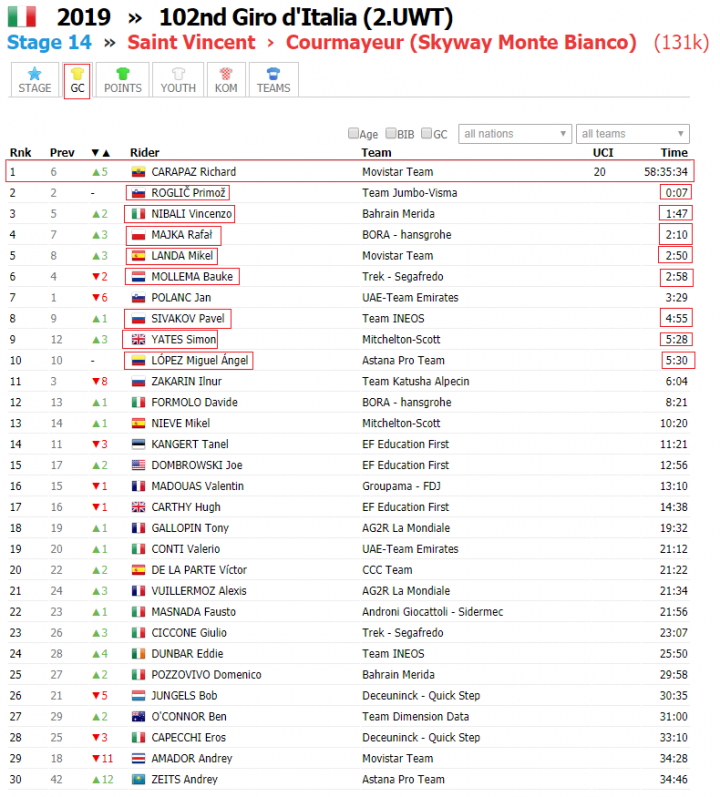This screenshot has width=720, height=797.
Task: Open ROGLIČ Primož rider page
Action: 189,193
